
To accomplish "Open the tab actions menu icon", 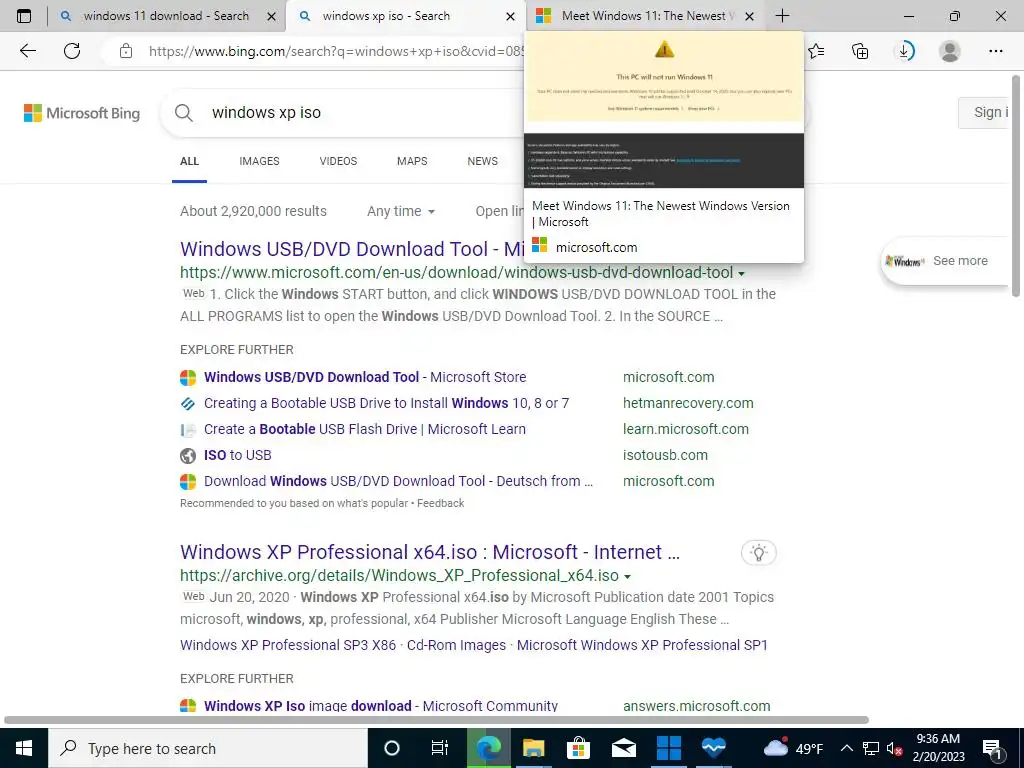I will 24,16.
